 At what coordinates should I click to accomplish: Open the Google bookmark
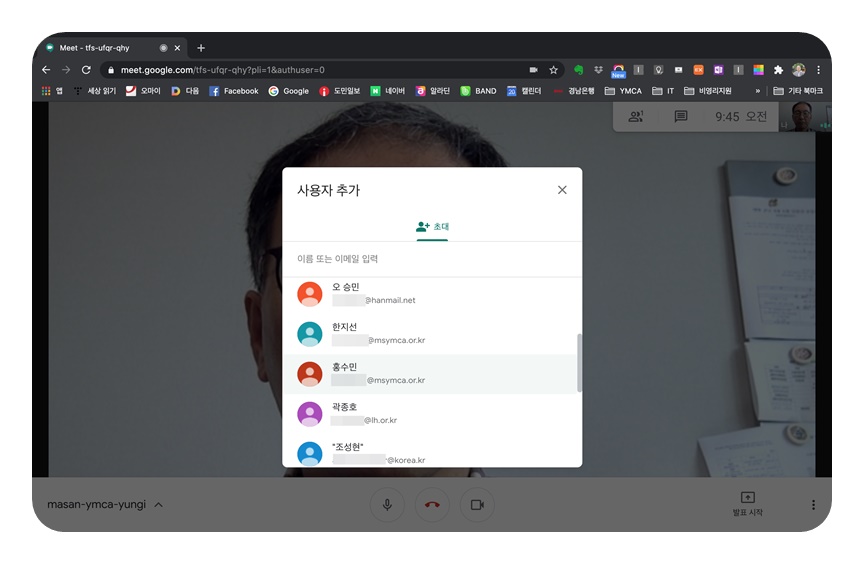pyautogui.click(x=289, y=91)
